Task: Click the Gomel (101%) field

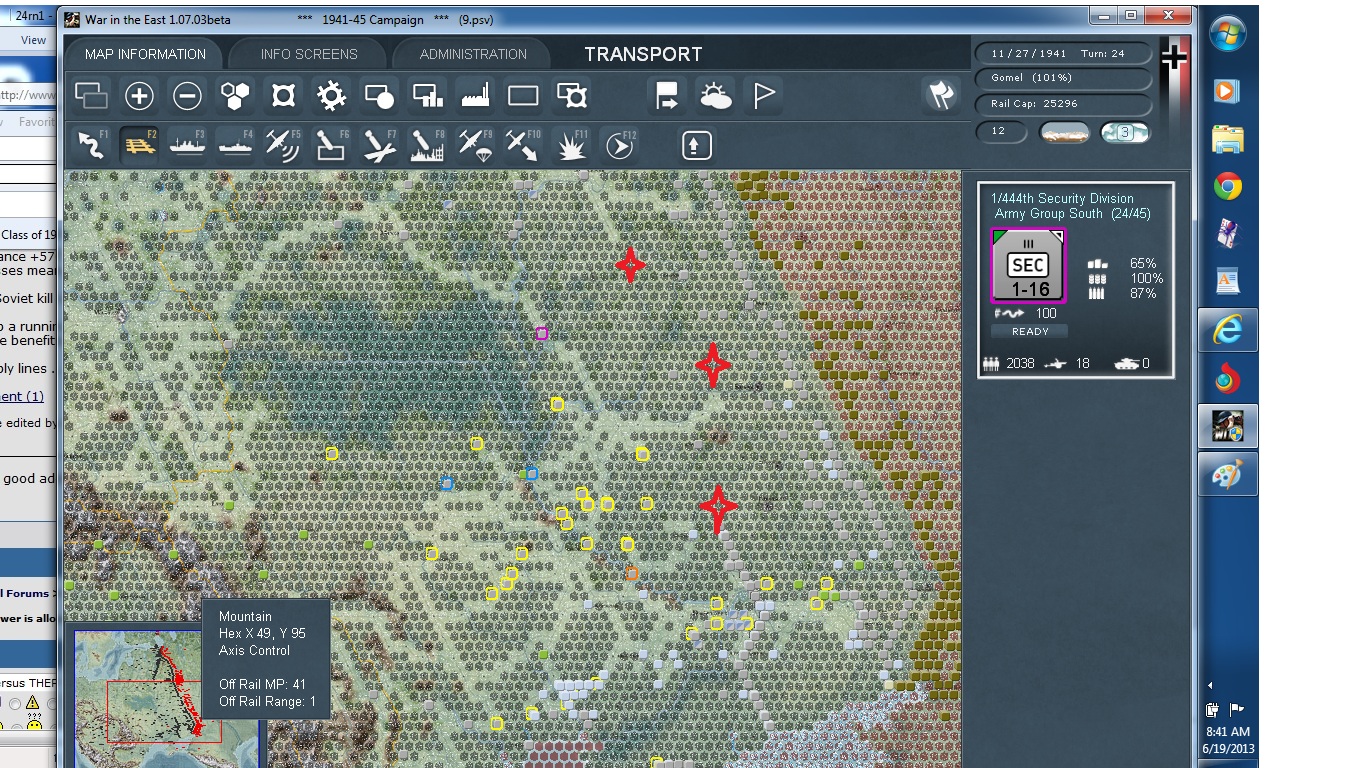Action: pos(1062,78)
